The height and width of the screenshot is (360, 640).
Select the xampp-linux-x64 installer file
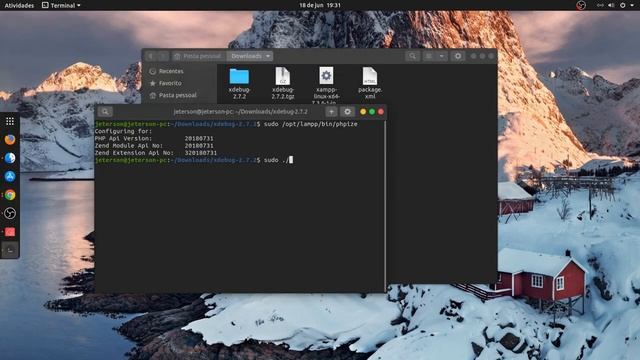[x=326, y=85]
